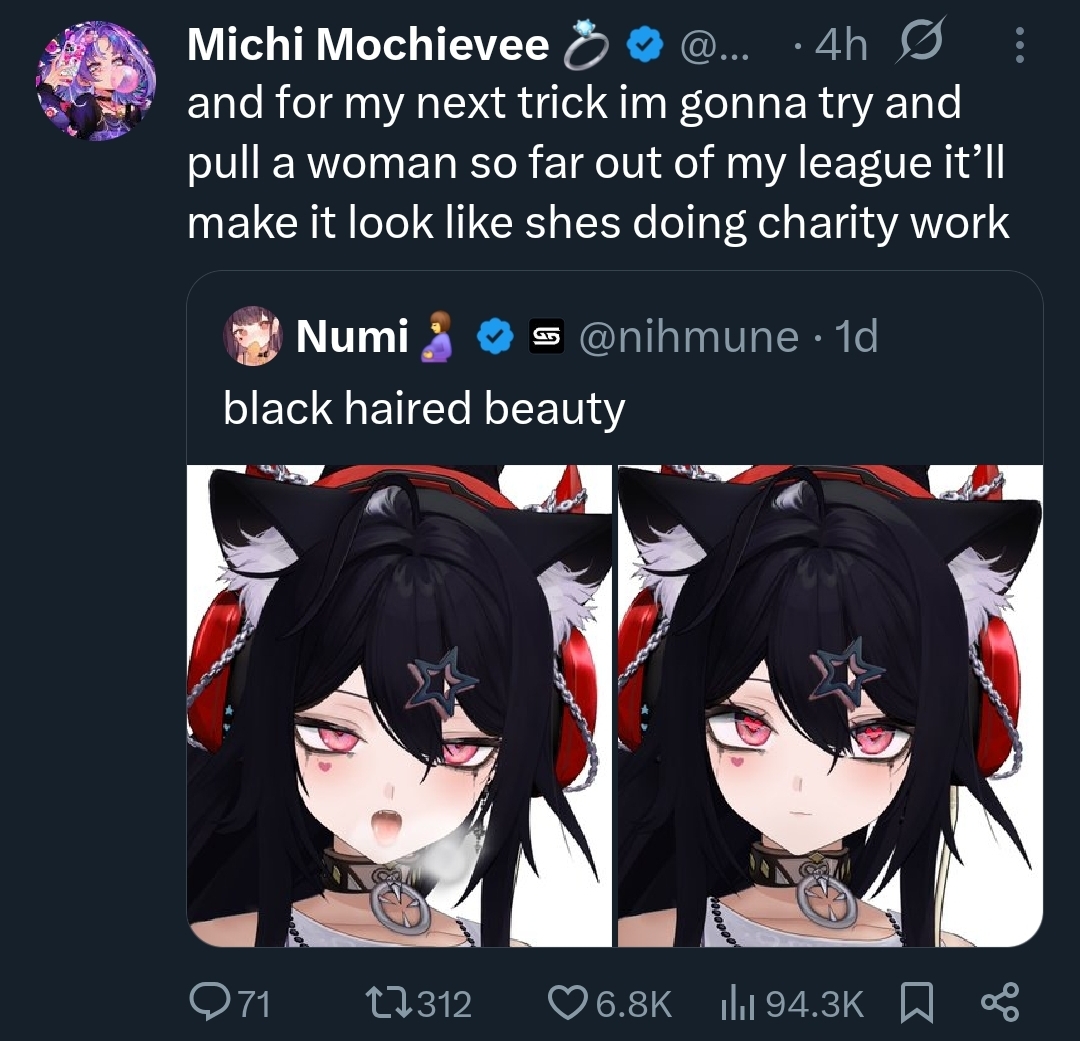This screenshot has height=1041, width=1080.
Task: Click the 4h timestamp of the tweet
Action: pyautogui.click(x=841, y=45)
